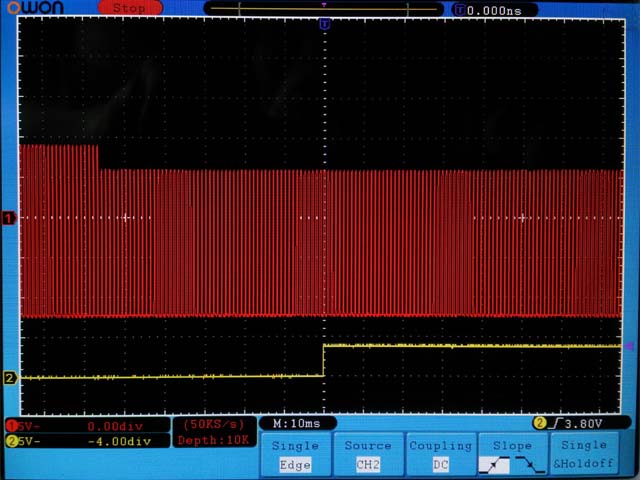This screenshot has width=640, height=480.
Task: Click the channel 1 ground marker
Action: click(x=9, y=218)
